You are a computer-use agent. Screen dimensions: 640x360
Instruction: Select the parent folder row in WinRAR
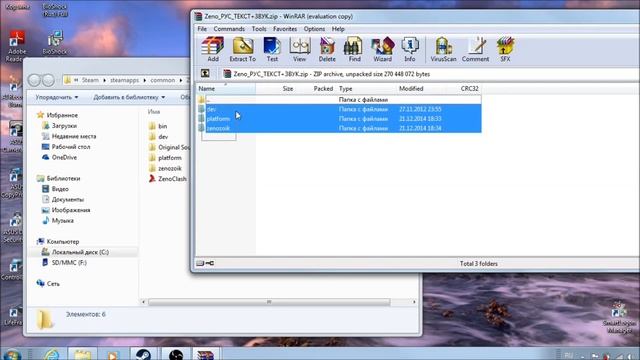339,100
